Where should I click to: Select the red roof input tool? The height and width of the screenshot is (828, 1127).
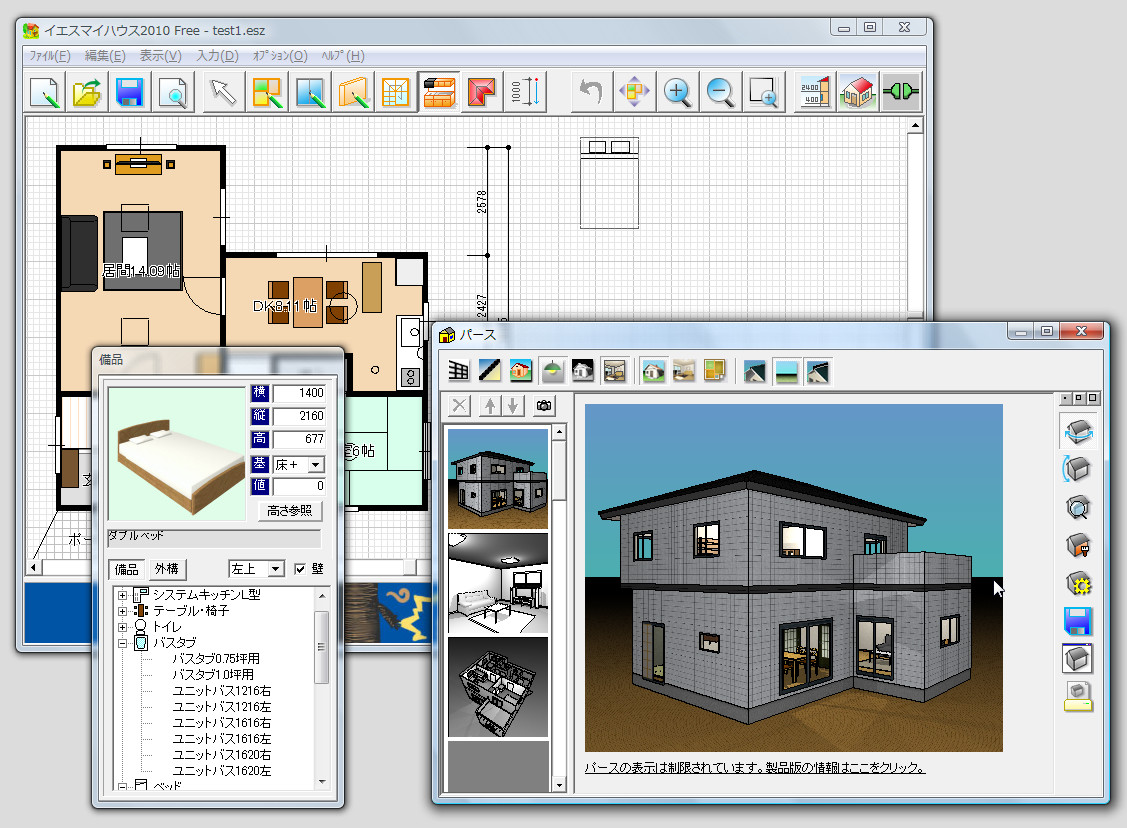(x=482, y=92)
